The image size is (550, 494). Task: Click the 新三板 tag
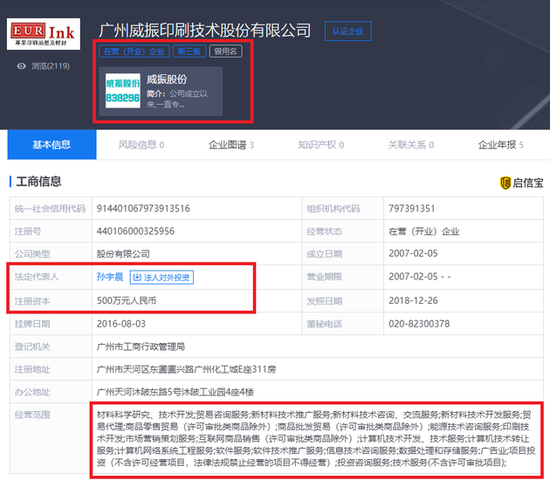tap(189, 52)
